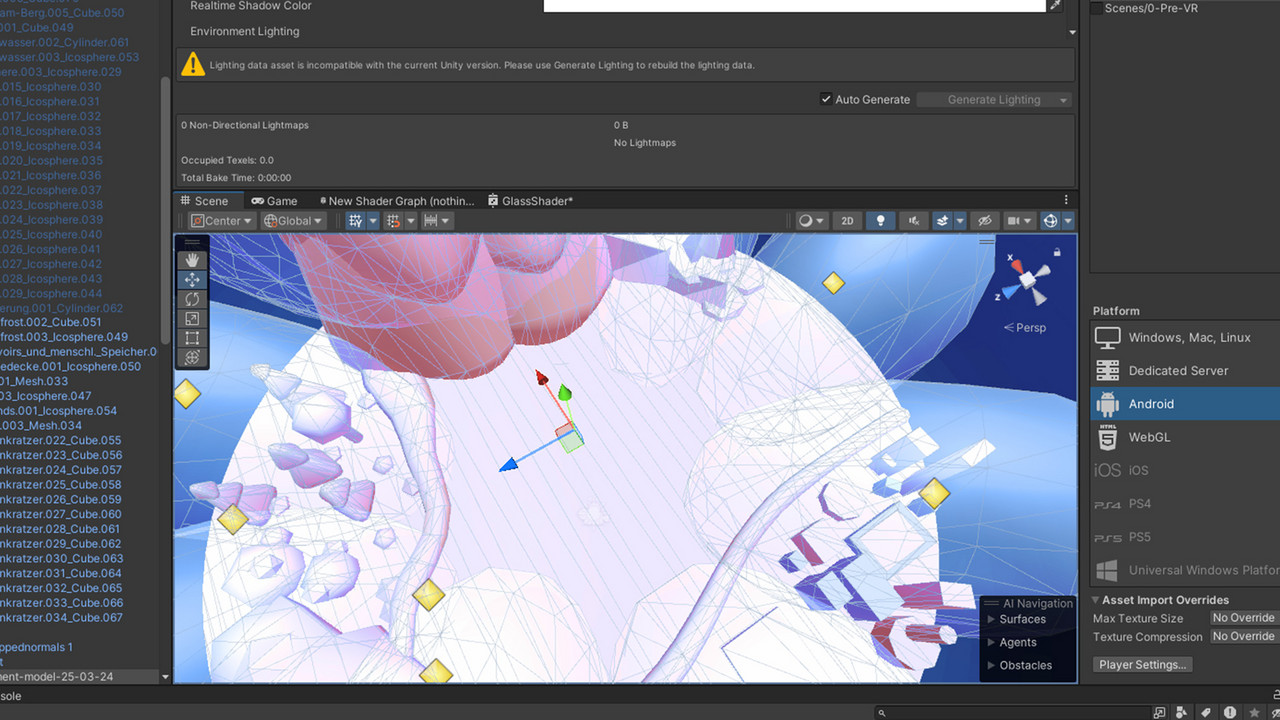Select the Rect transform tool
This screenshot has width=1280, height=720.
192,338
